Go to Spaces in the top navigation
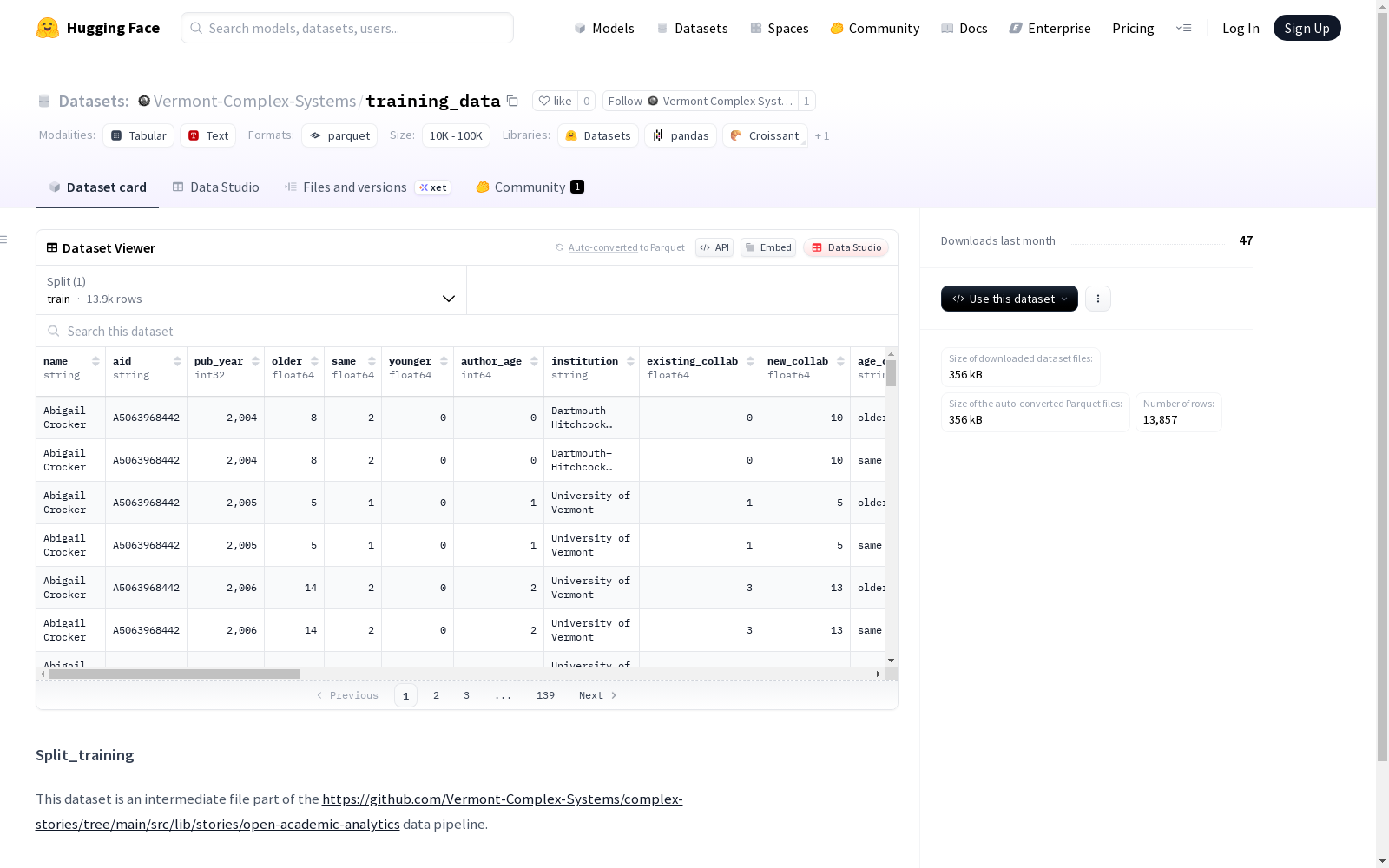The image size is (1389, 868). [x=779, y=28]
